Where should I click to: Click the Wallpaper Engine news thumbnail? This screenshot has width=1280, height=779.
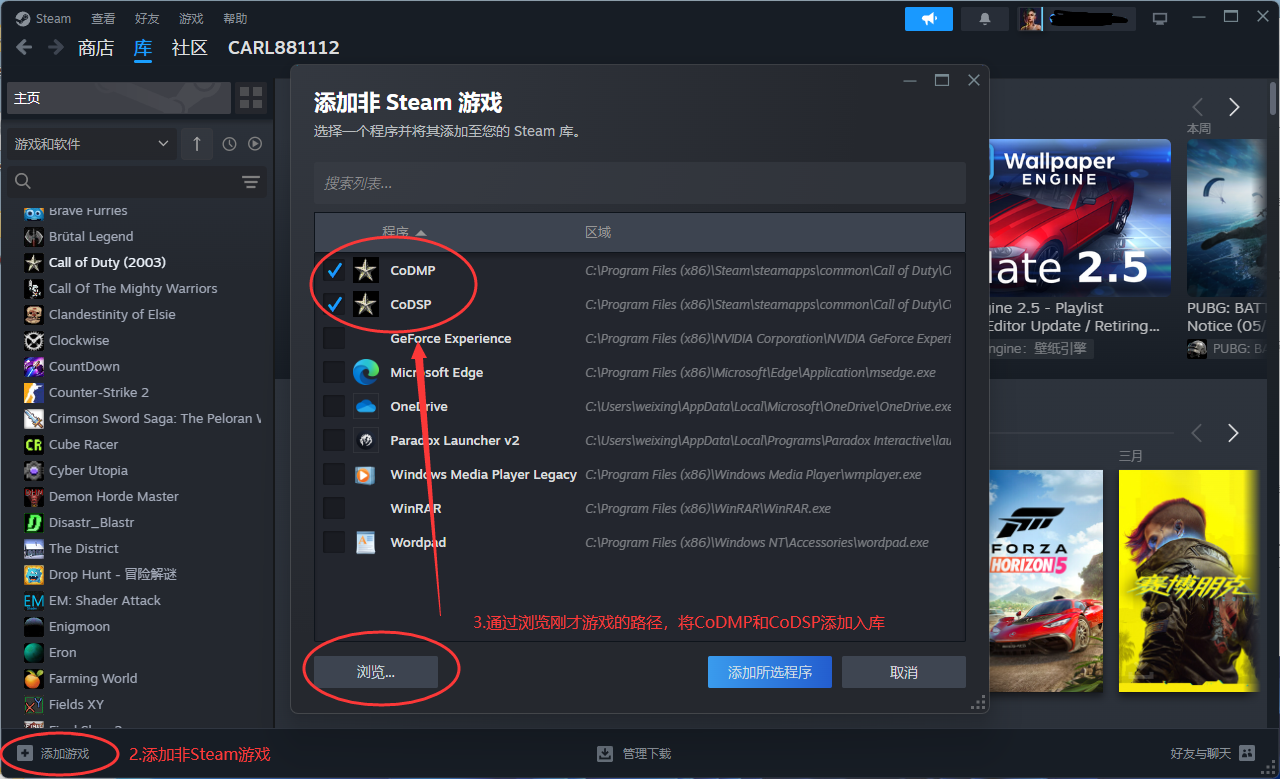pyautogui.click(x=1079, y=217)
